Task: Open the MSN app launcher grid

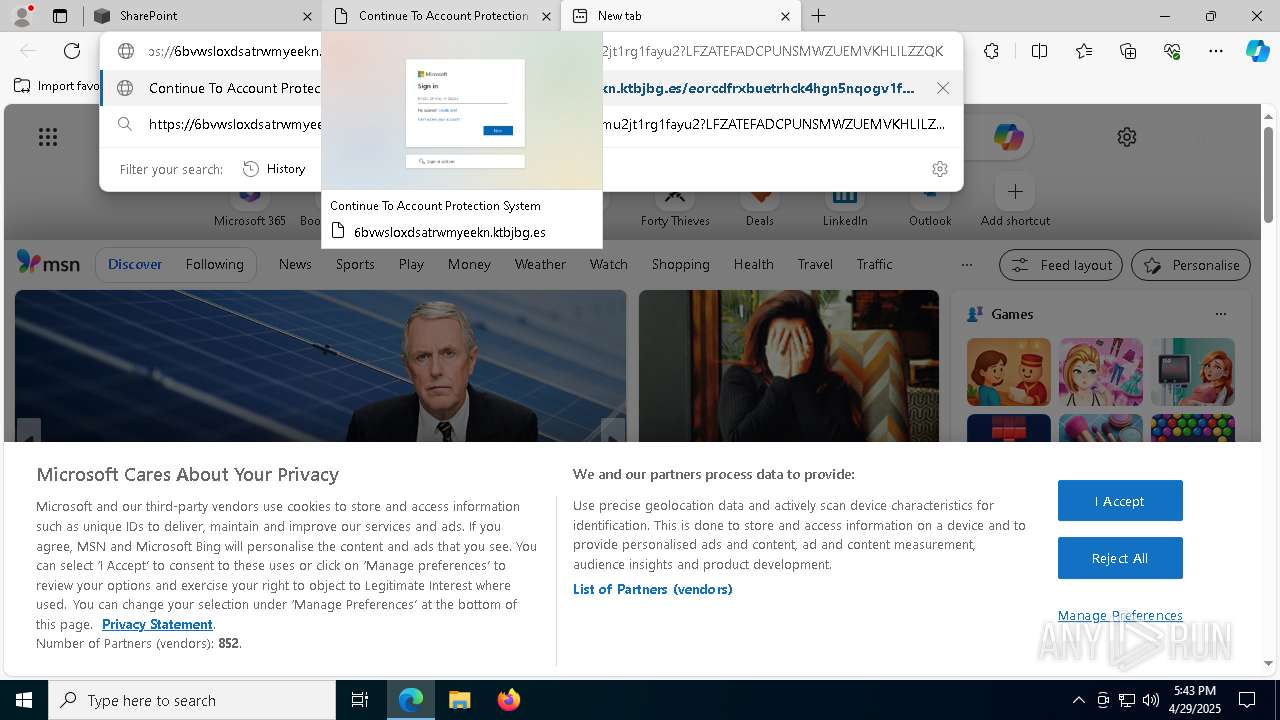Action: pyautogui.click(x=48, y=137)
